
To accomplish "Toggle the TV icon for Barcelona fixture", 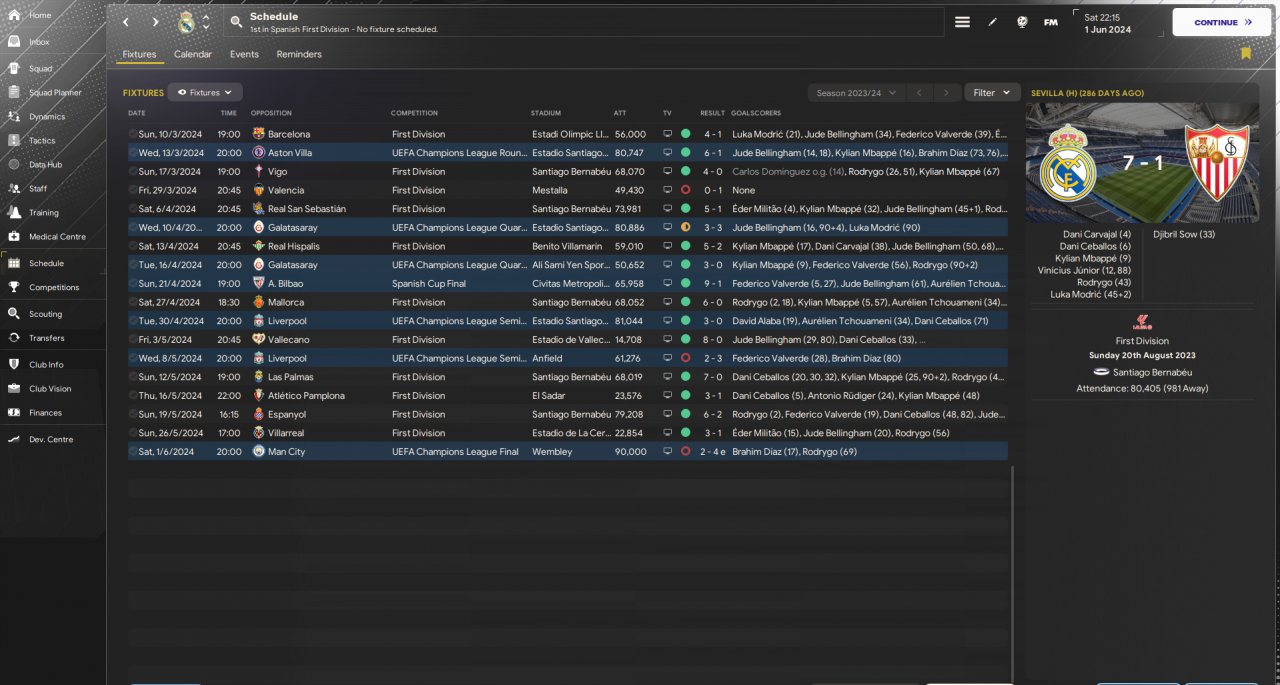I will click(667, 134).
